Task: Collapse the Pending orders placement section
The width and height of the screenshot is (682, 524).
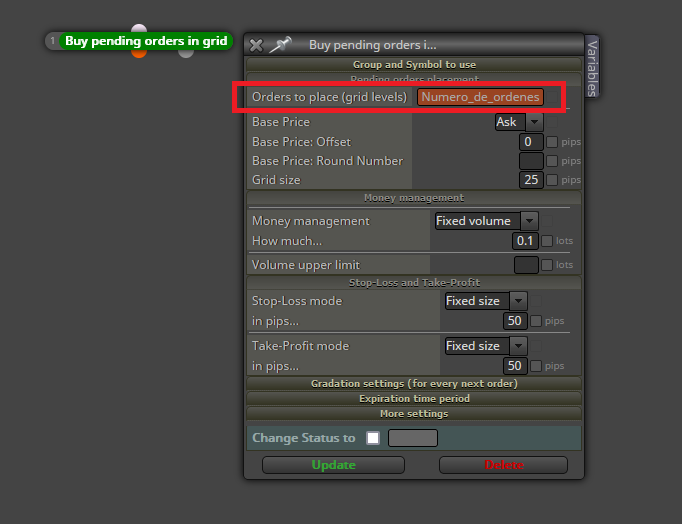Action: point(414,78)
